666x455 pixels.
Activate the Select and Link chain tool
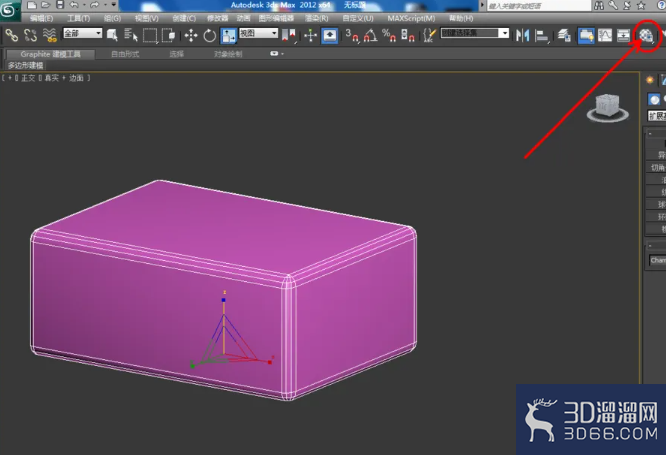(11, 35)
